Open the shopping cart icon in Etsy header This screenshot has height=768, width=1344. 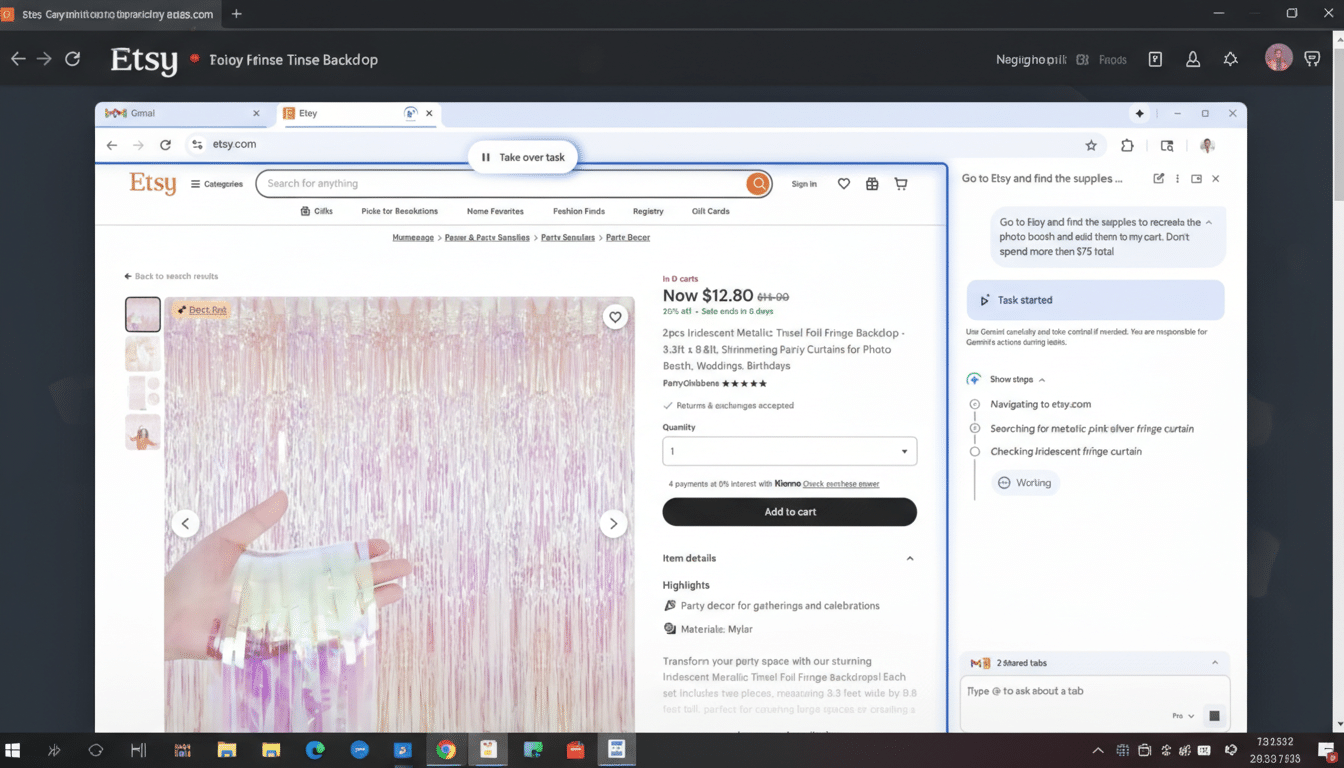(900, 183)
